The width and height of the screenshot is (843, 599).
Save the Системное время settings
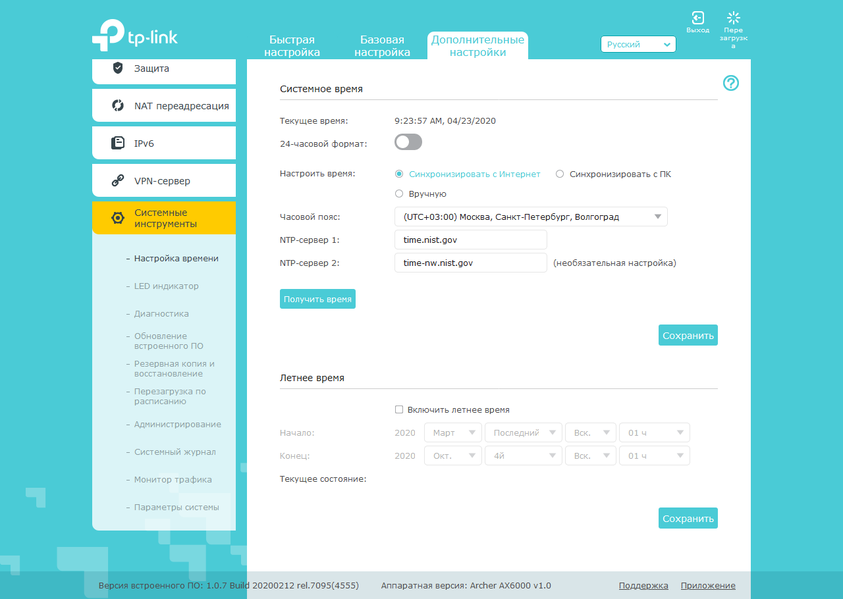click(x=688, y=336)
